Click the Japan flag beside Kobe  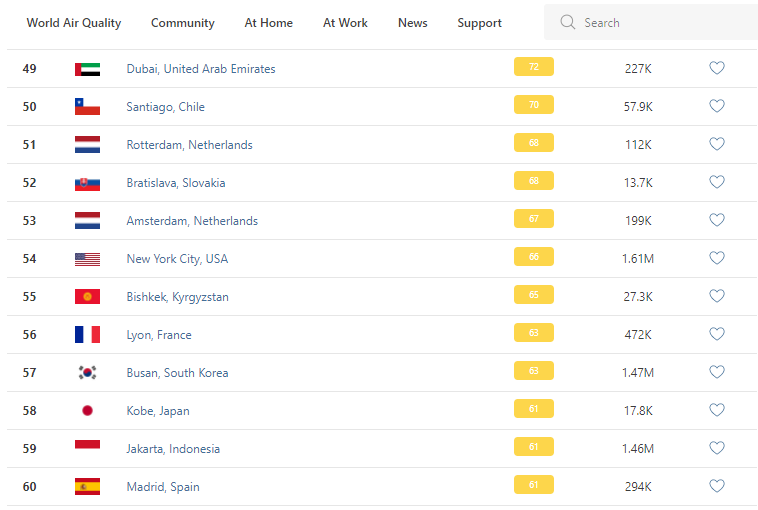tap(87, 411)
